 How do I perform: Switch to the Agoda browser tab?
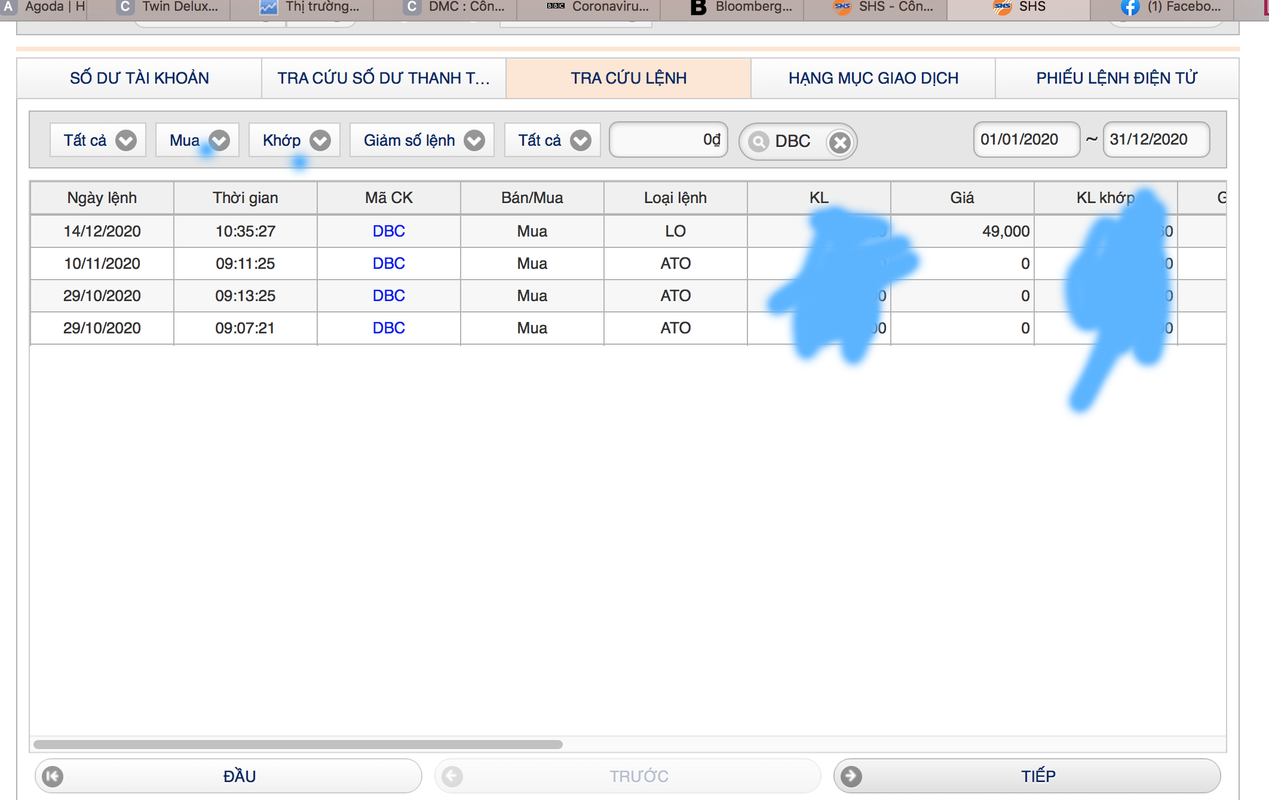[x=44, y=7]
